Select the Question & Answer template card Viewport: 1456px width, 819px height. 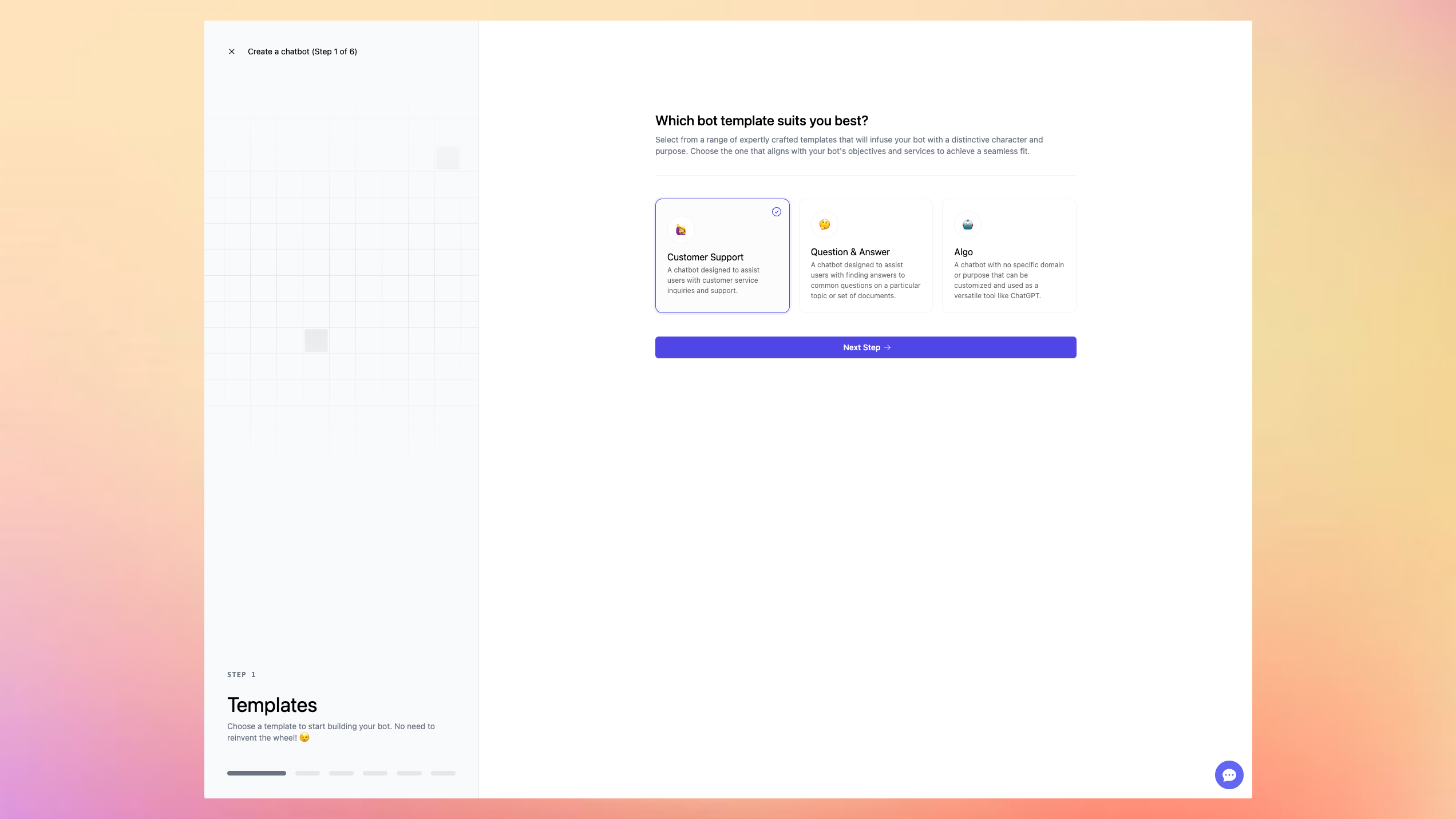coord(865,256)
